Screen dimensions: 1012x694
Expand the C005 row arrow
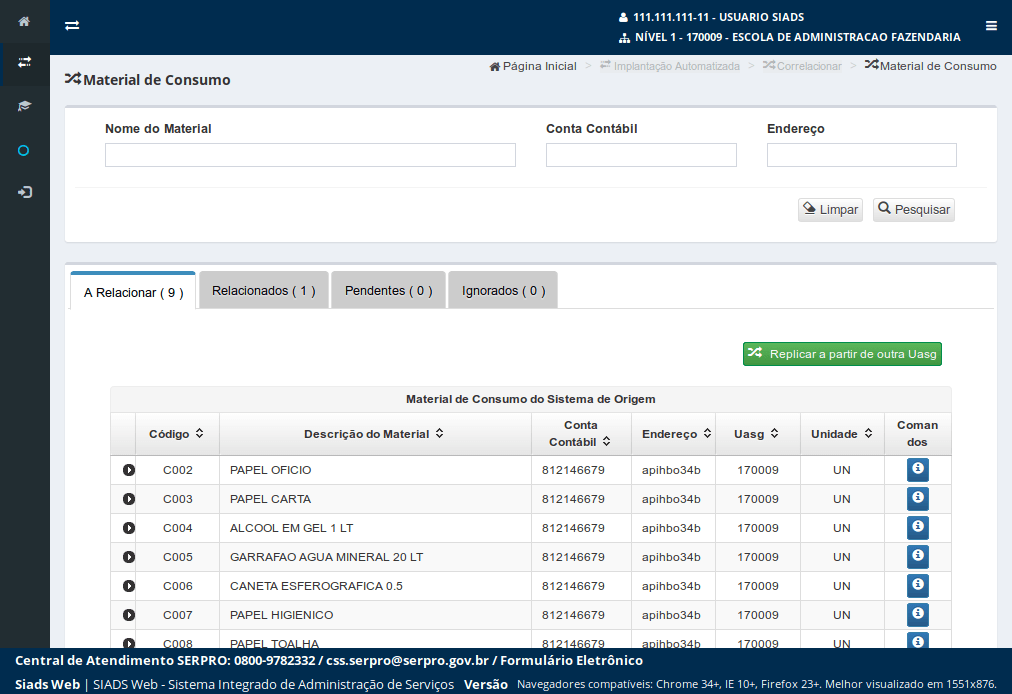click(x=129, y=557)
